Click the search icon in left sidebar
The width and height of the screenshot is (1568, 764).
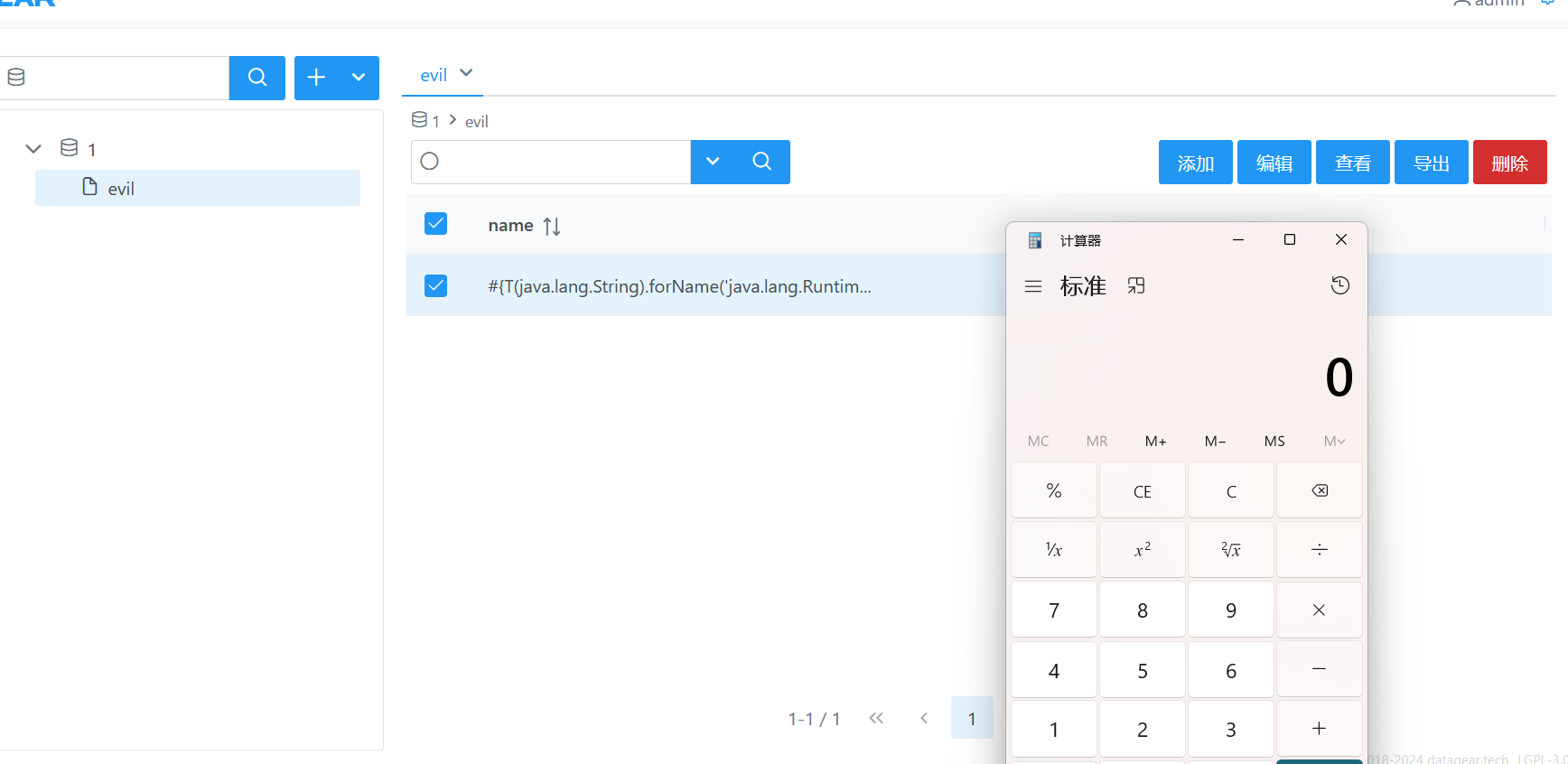257,78
